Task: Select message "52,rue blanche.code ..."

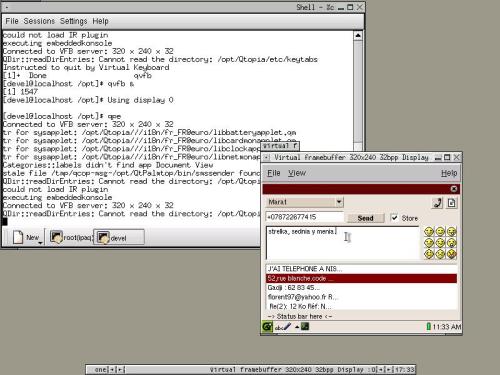Action: coord(361,278)
